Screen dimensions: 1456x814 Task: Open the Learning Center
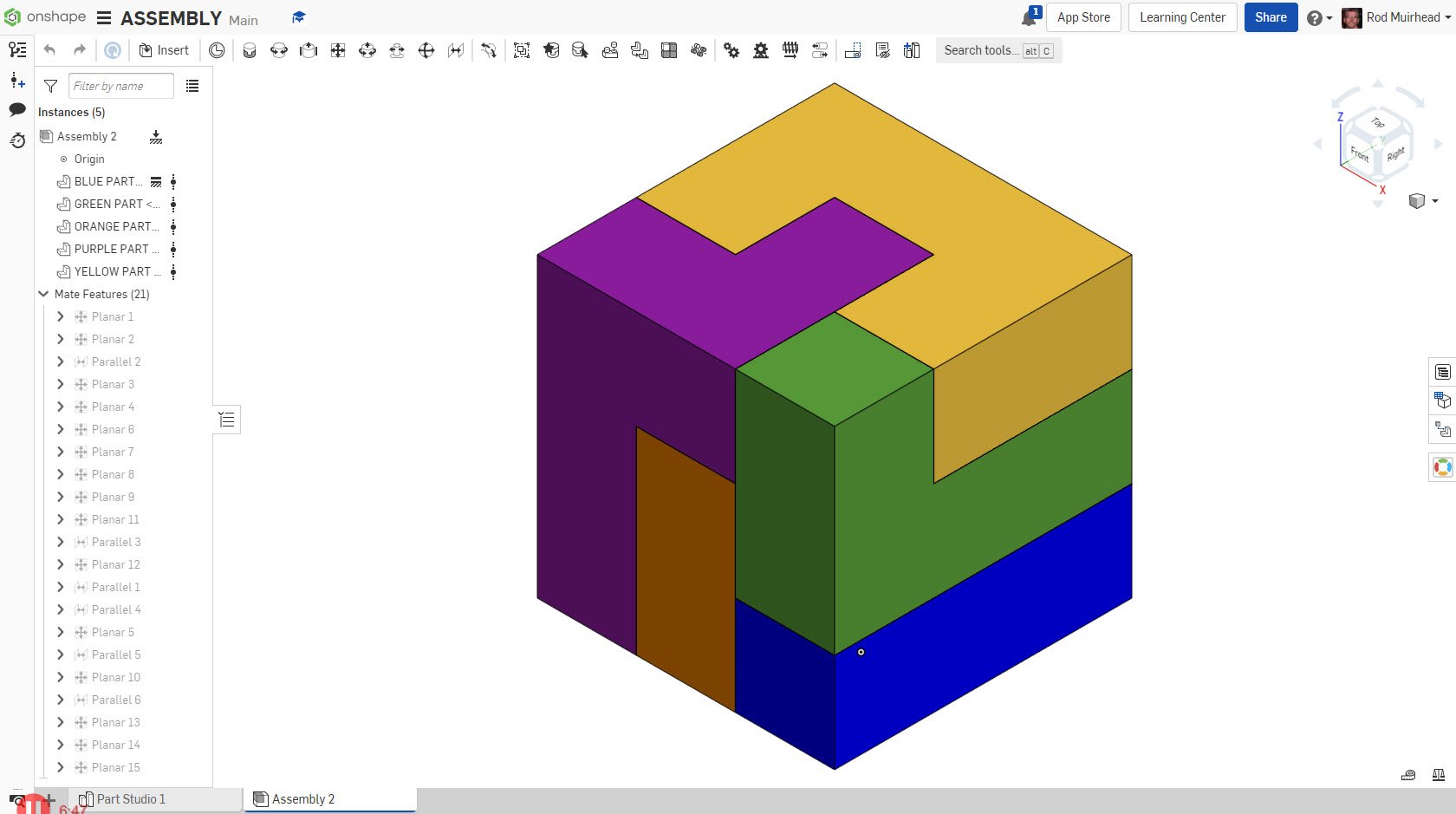coord(1182,17)
